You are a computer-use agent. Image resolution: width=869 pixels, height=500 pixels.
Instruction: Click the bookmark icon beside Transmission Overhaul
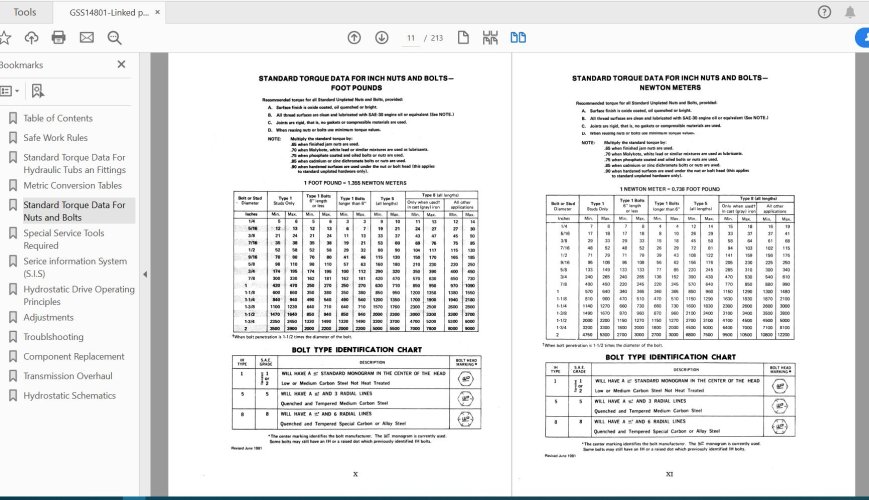click(x=13, y=376)
